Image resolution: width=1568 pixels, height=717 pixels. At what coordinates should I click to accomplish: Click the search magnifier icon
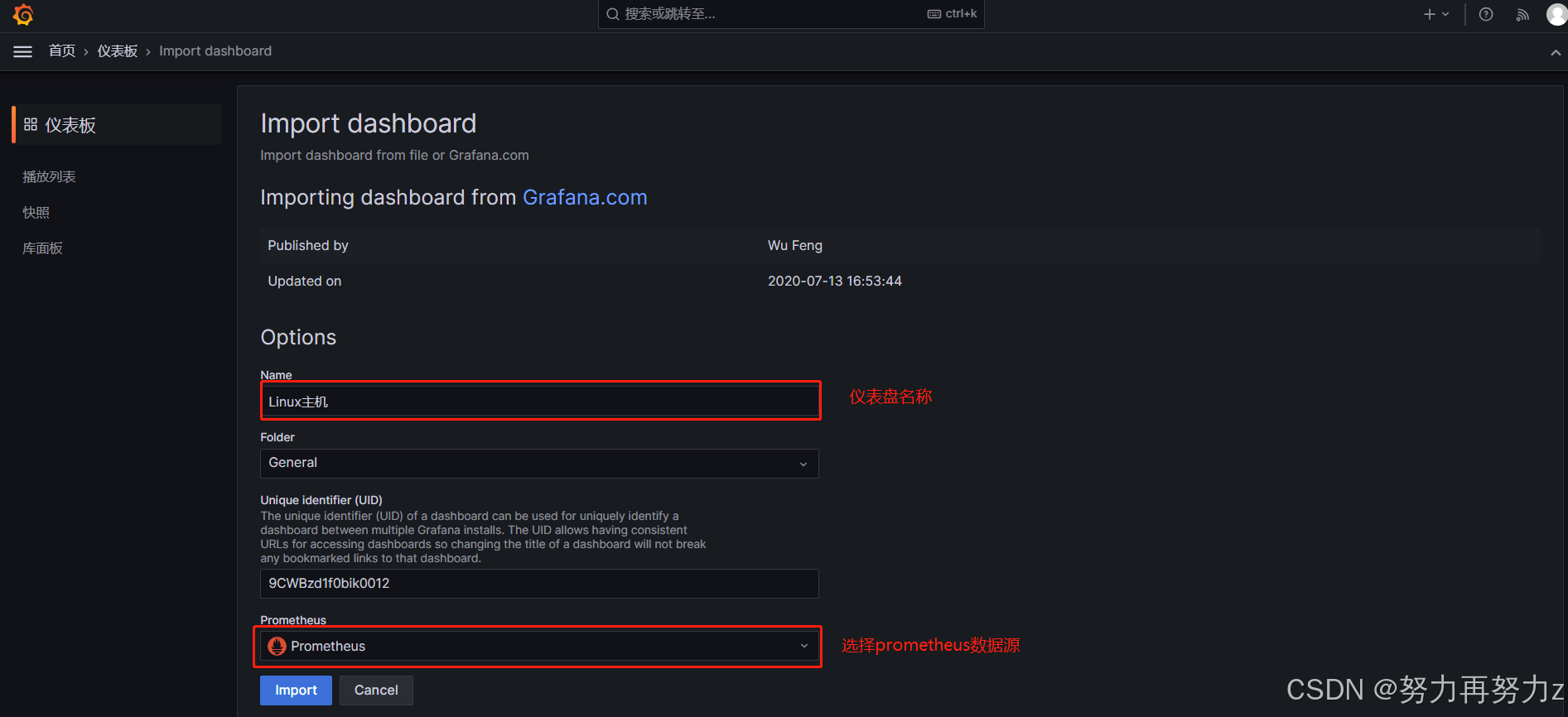[613, 14]
